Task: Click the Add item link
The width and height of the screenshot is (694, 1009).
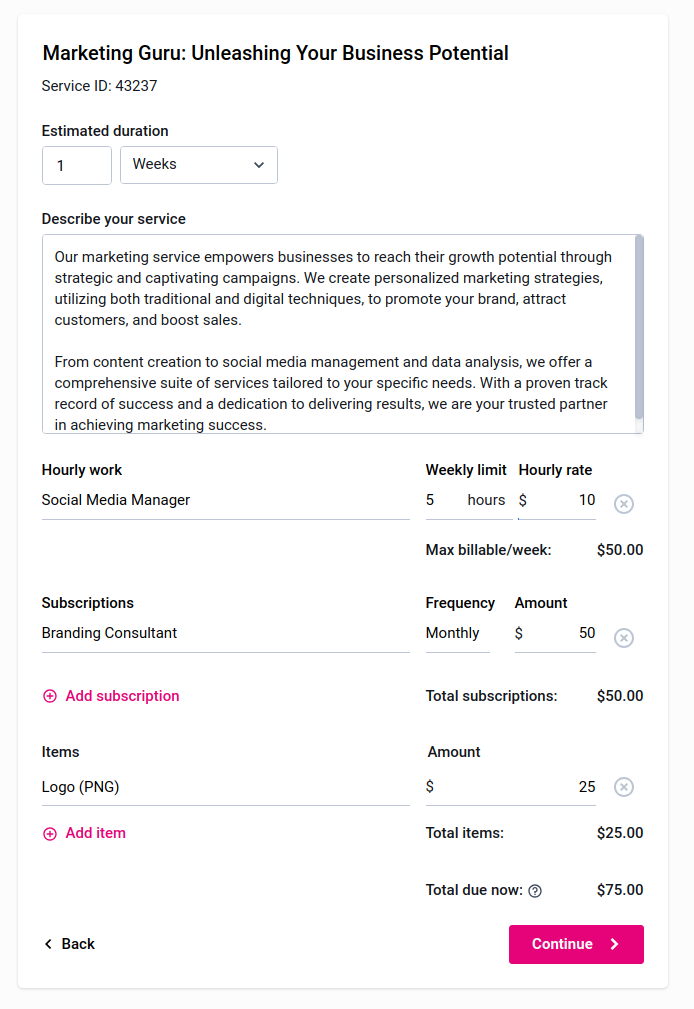Action: 95,833
